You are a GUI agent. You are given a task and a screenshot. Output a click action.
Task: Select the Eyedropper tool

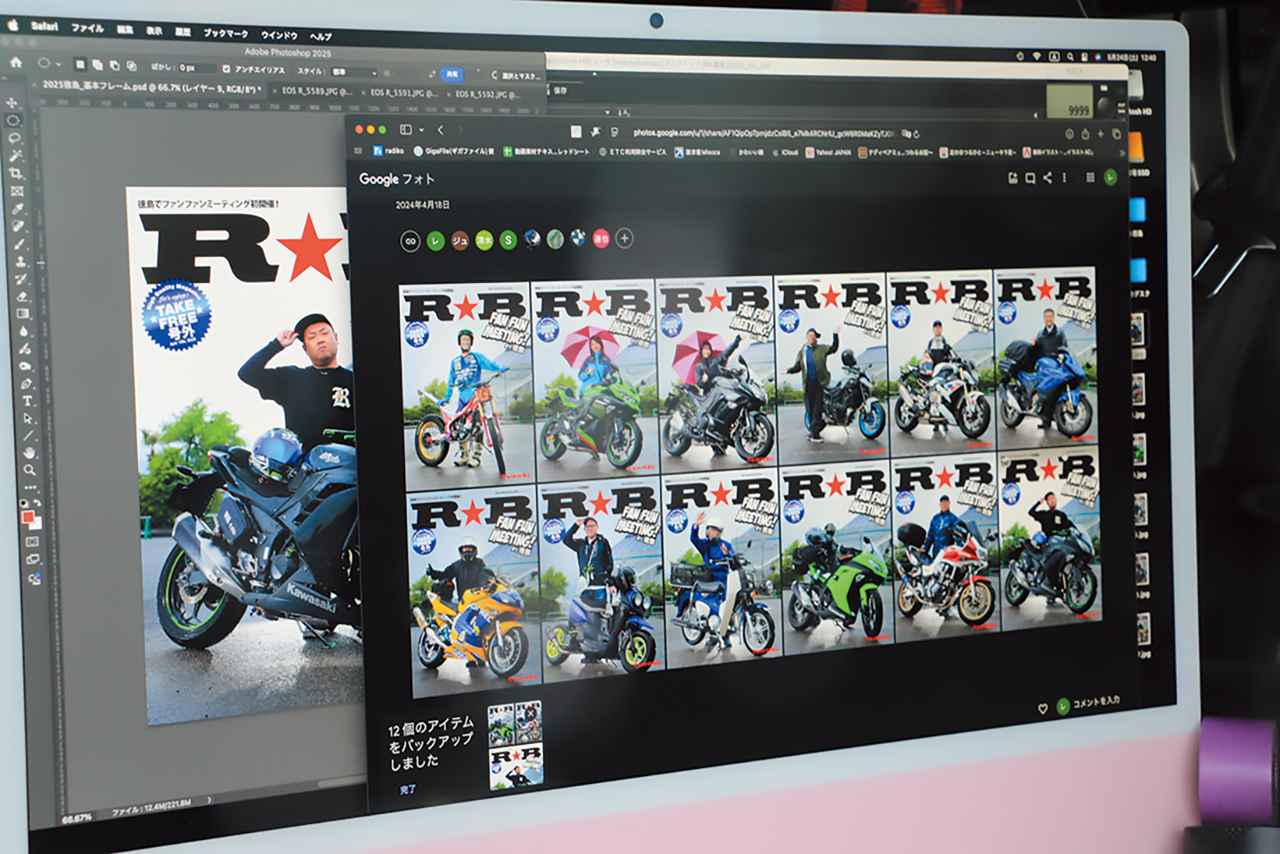[18, 207]
